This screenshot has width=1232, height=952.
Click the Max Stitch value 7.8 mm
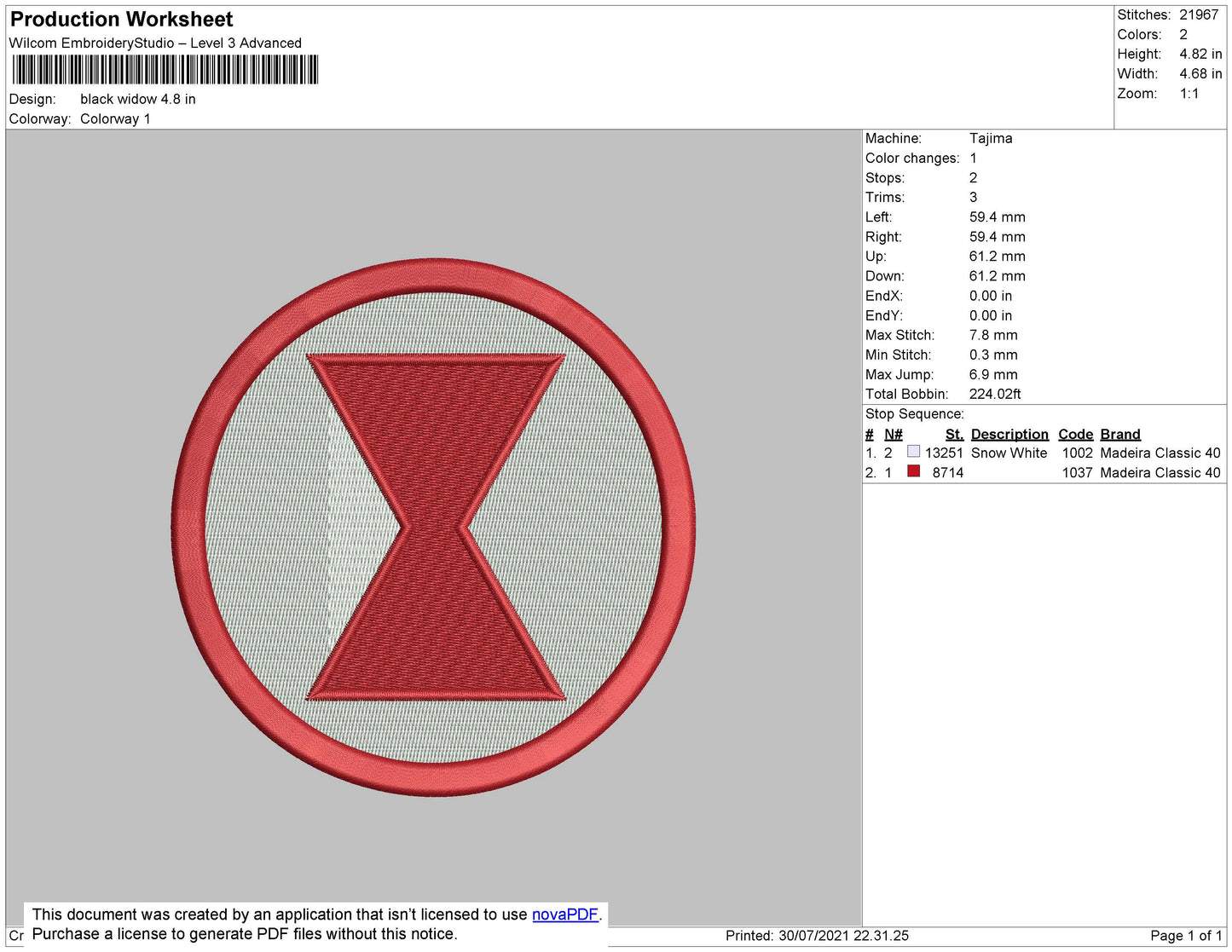pos(993,335)
